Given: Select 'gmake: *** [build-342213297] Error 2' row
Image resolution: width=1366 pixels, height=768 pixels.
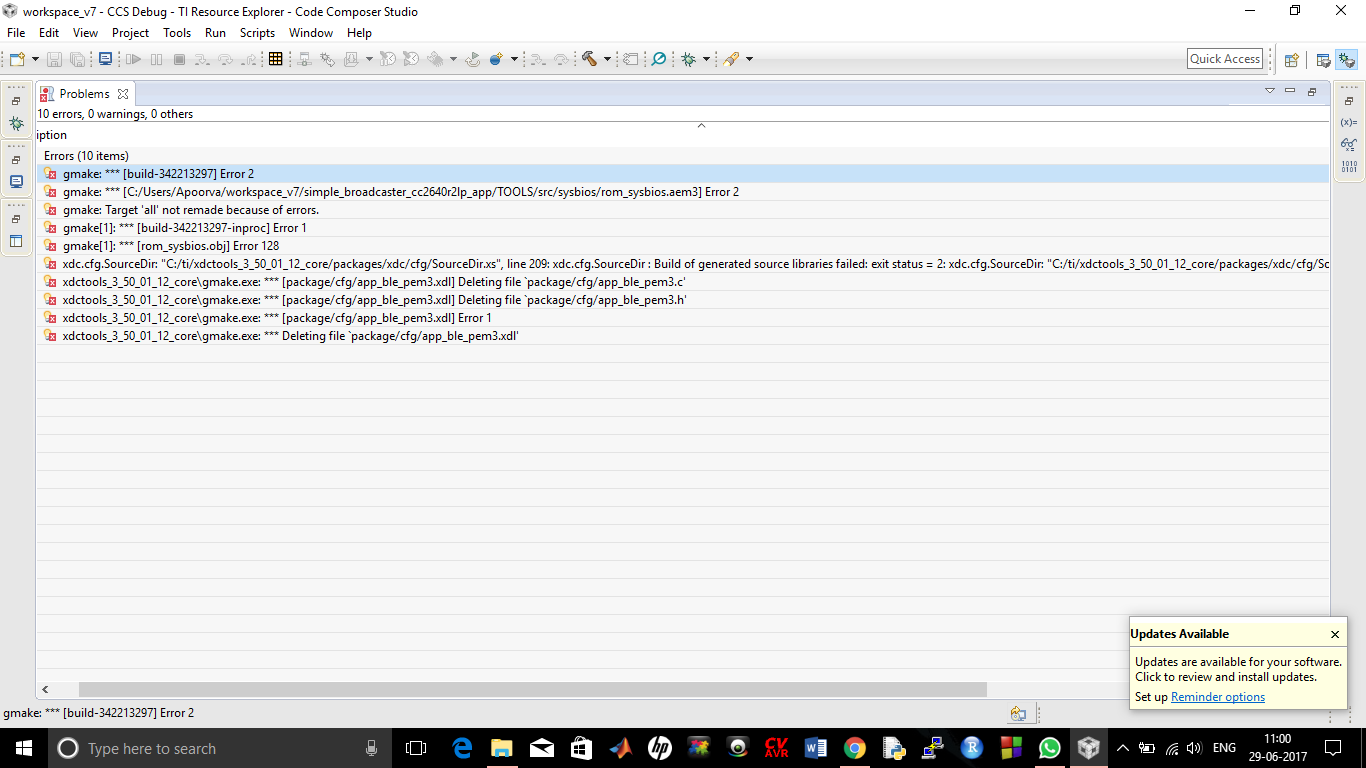Looking at the screenshot, I should [x=683, y=174].
